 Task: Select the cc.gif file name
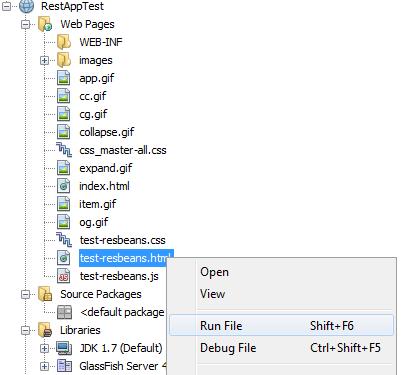(x=93, y=96)
